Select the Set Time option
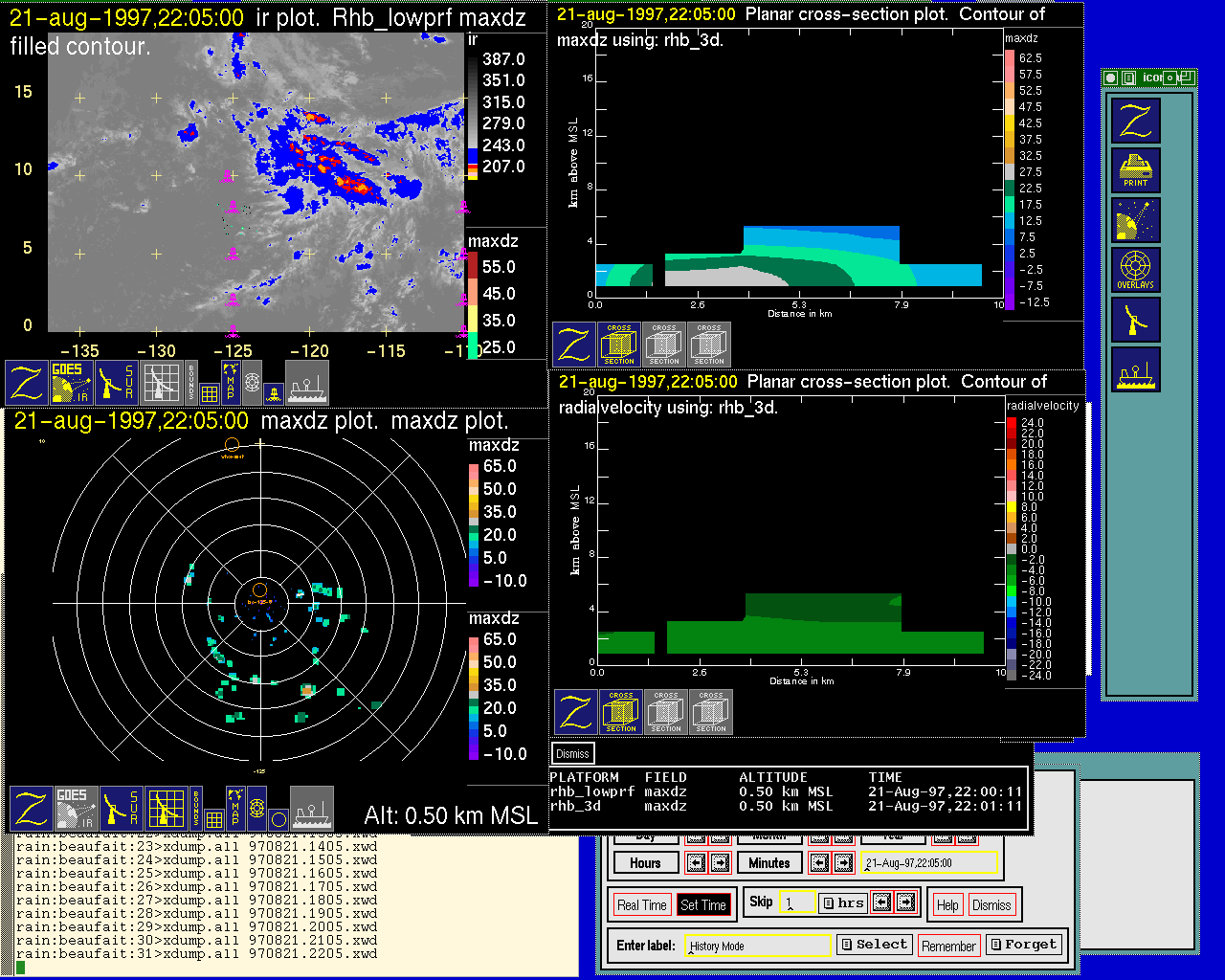This screenshot has width=1225, height=980. pyautogui.click(x=702, y=905)
